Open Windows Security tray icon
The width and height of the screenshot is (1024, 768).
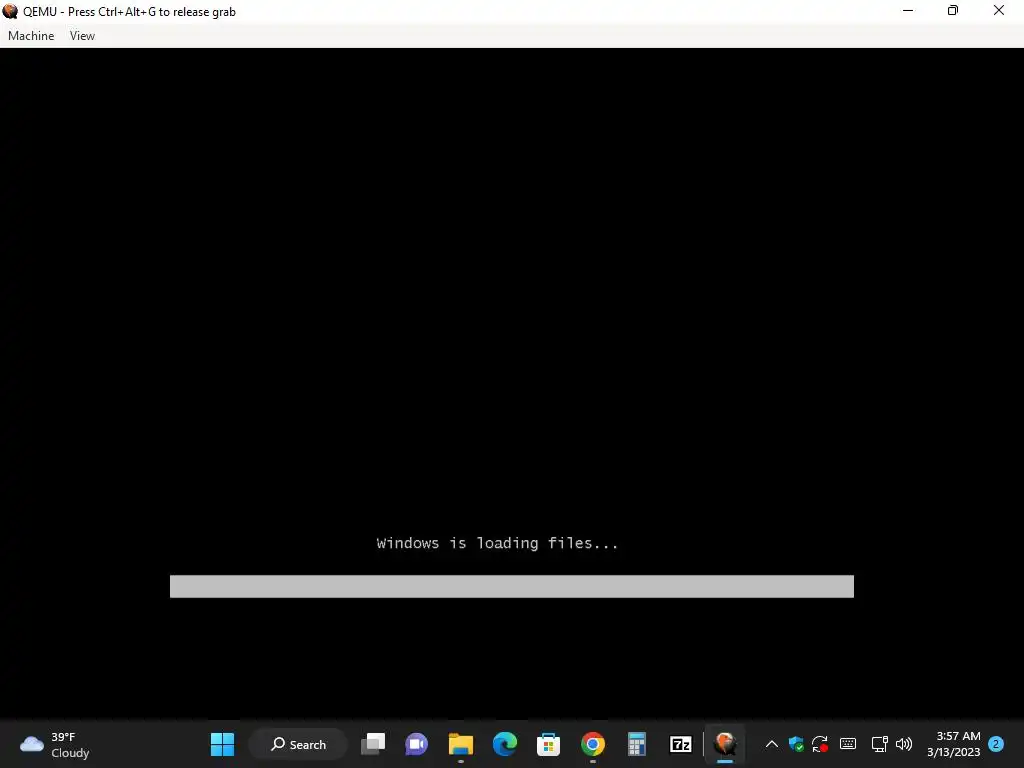(795, 744)
